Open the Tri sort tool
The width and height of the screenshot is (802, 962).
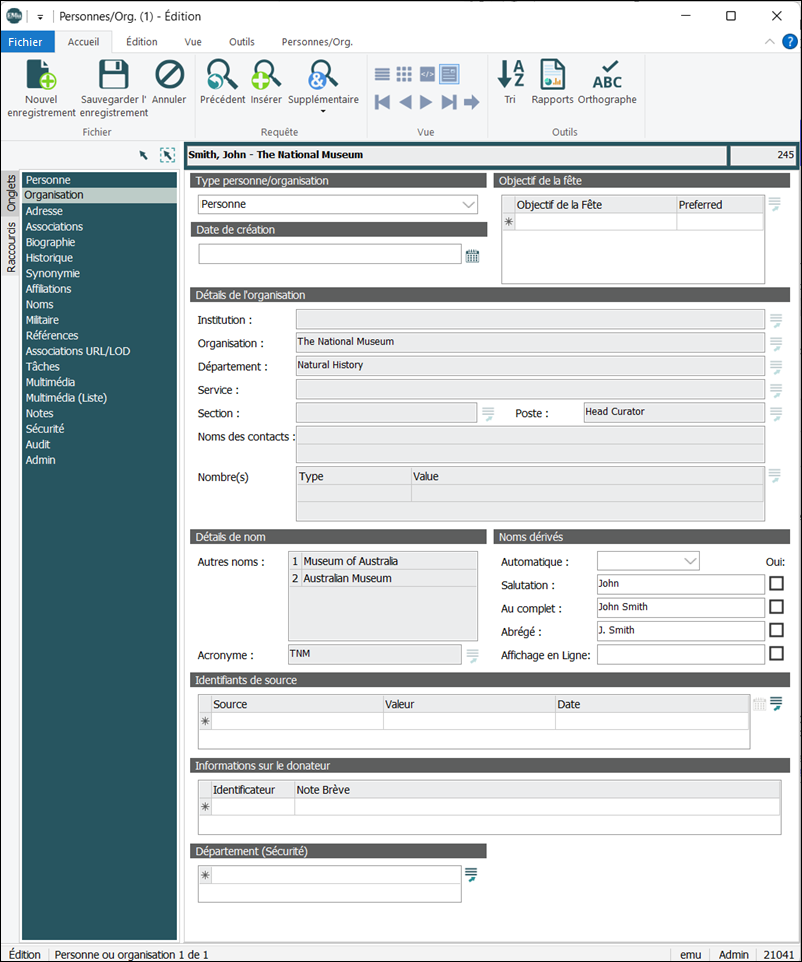pyautogui.click(x=511, y=82)
